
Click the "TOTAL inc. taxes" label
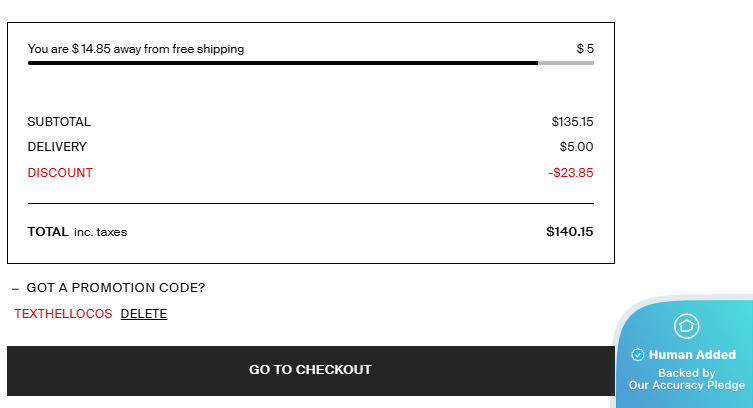pyautogui.click(x=77, y=232)
